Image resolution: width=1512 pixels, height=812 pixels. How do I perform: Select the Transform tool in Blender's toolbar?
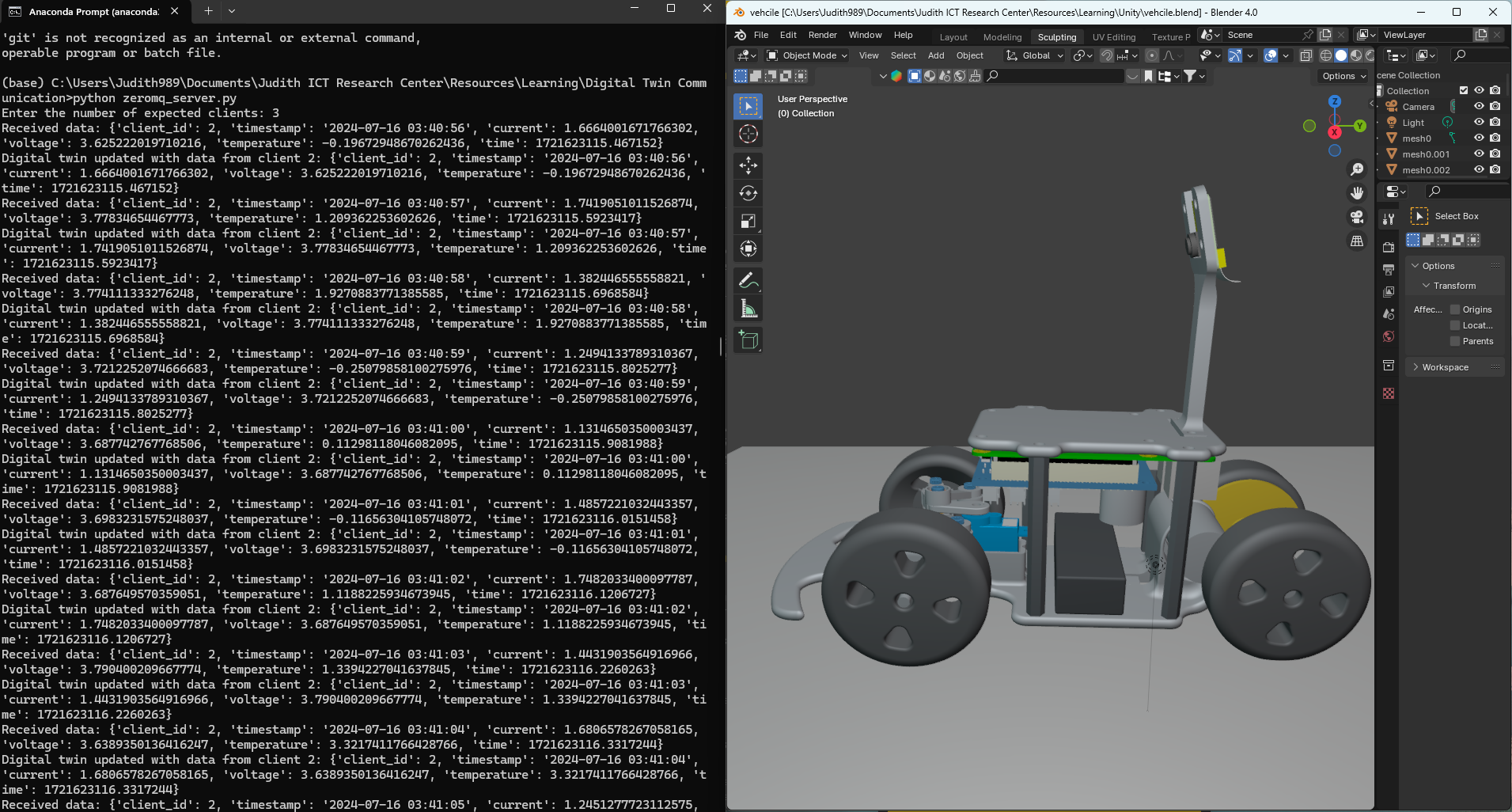tap(748, 249)
